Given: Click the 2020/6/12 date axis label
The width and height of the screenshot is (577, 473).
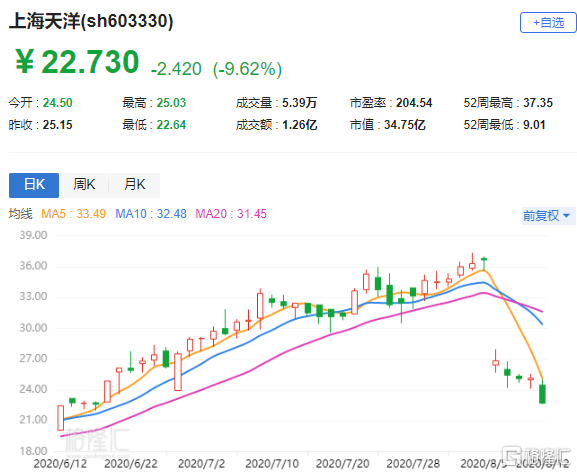Looking at the screenshot, I should [60, 464].
